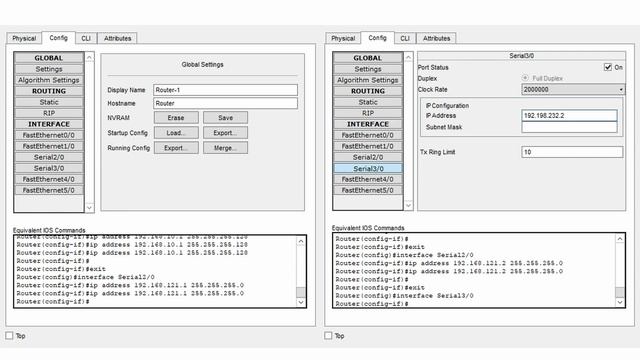Screen dimensions: 640x360
Task: Select FastEthernet4/0 in right window
Action: point(368,179)
